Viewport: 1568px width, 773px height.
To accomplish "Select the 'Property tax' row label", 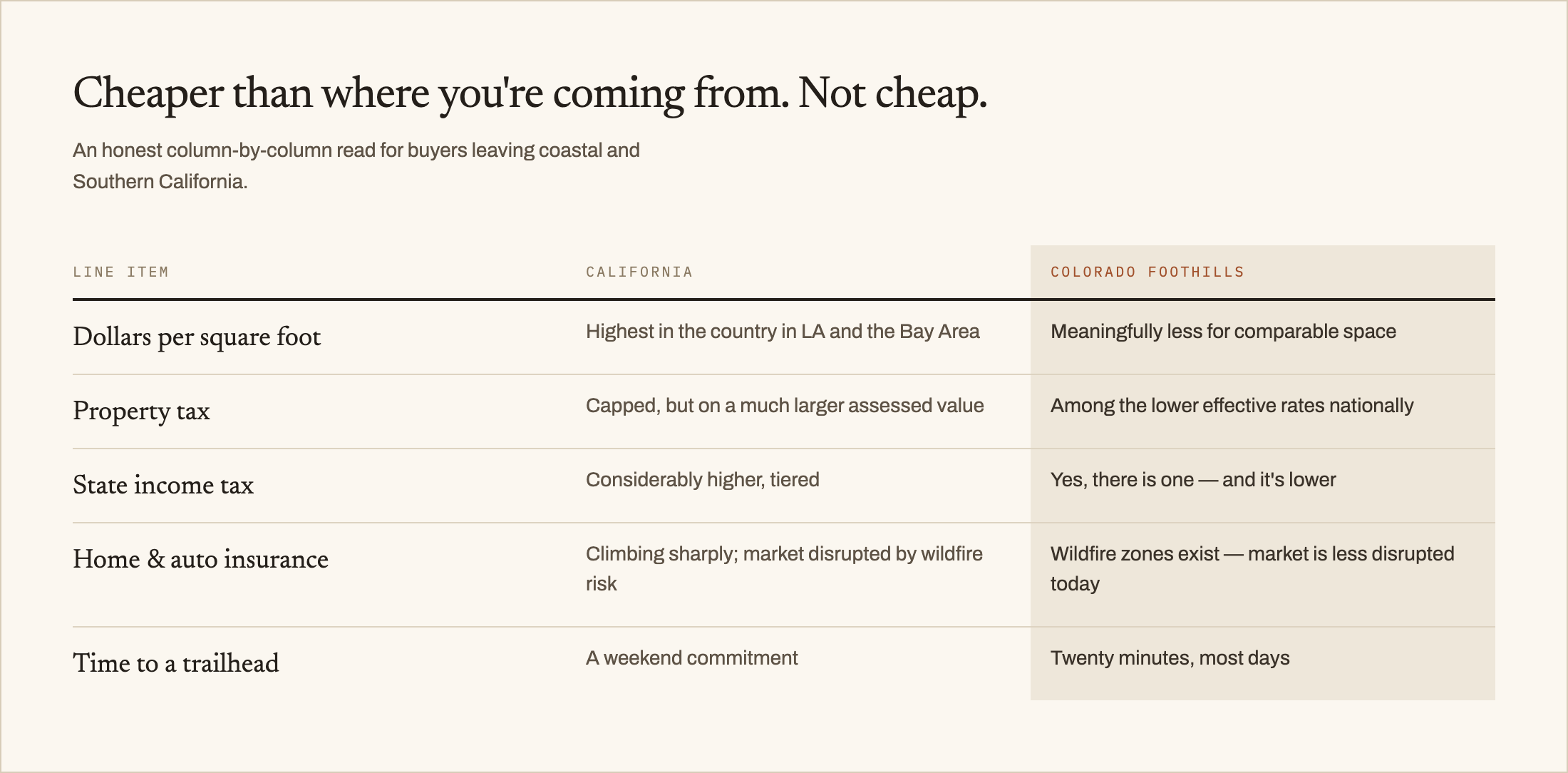I will (x=141, y=411).
